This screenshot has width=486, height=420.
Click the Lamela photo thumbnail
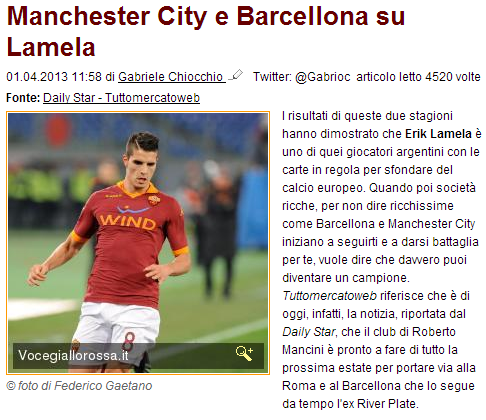(x=138, y=243)
